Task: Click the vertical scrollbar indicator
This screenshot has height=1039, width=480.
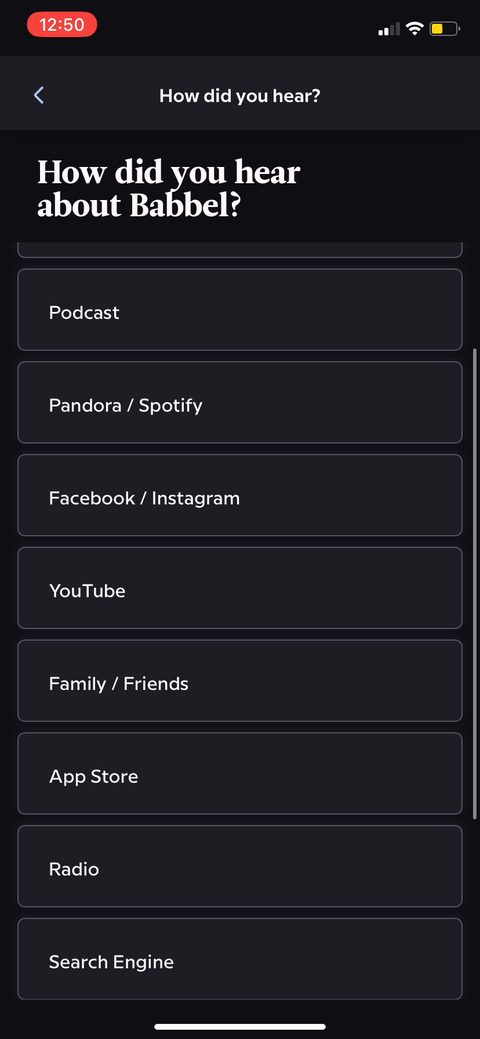Action: [475, 583]
